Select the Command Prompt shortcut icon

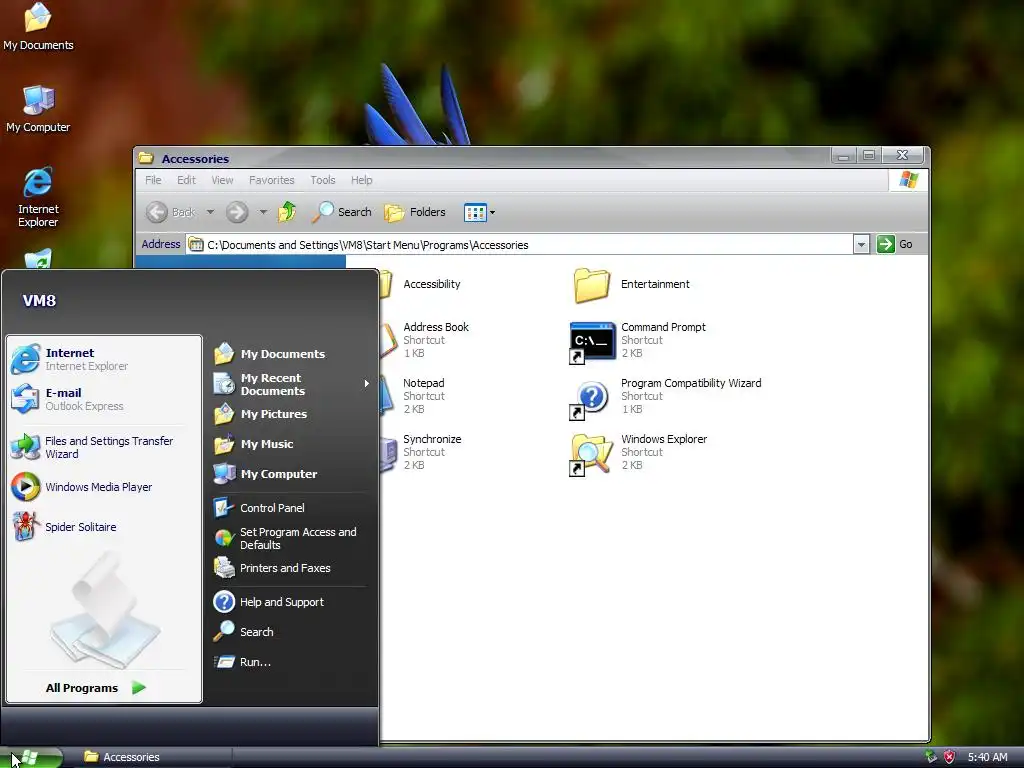coord(592,341)
